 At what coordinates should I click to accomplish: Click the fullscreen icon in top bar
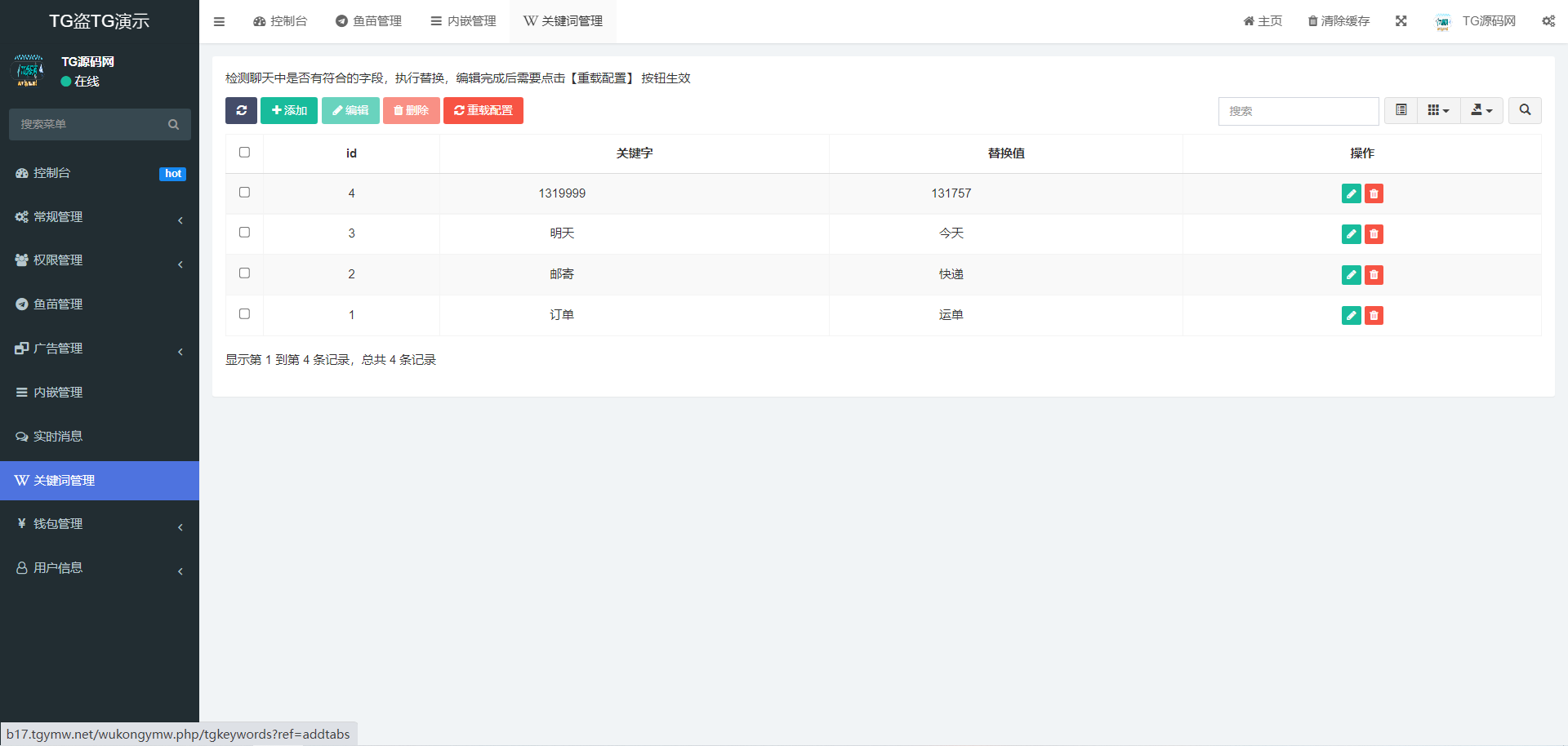(x=1401, y=21)
